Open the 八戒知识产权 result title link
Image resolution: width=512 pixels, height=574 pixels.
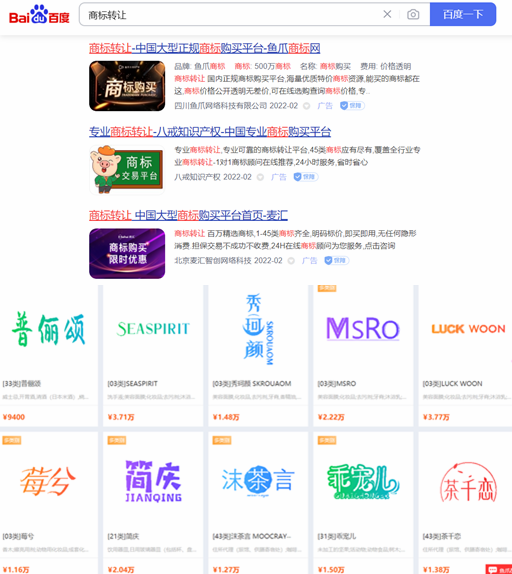click(x=210, y=132)
